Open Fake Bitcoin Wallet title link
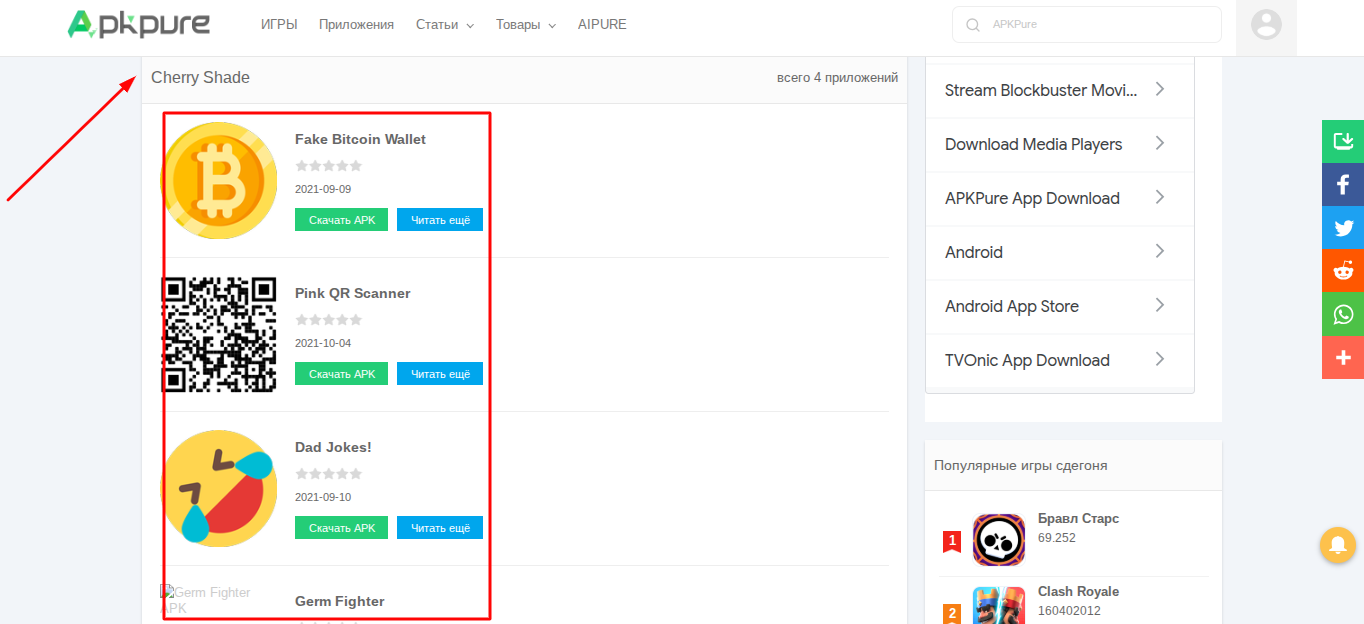This screenshot has width=1364, height=624. point(360,139)
